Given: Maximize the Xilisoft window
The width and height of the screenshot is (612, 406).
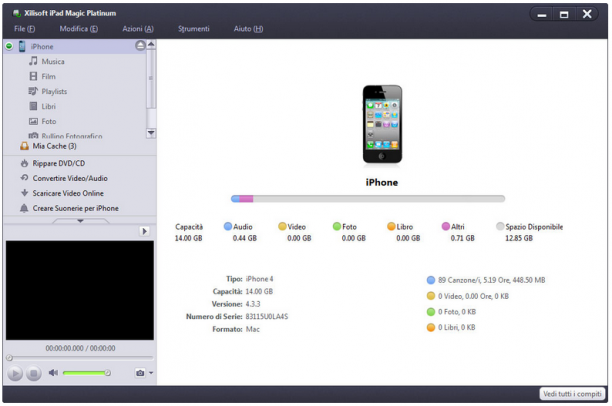Looking at the screenshot, I should tap(564, 15).
